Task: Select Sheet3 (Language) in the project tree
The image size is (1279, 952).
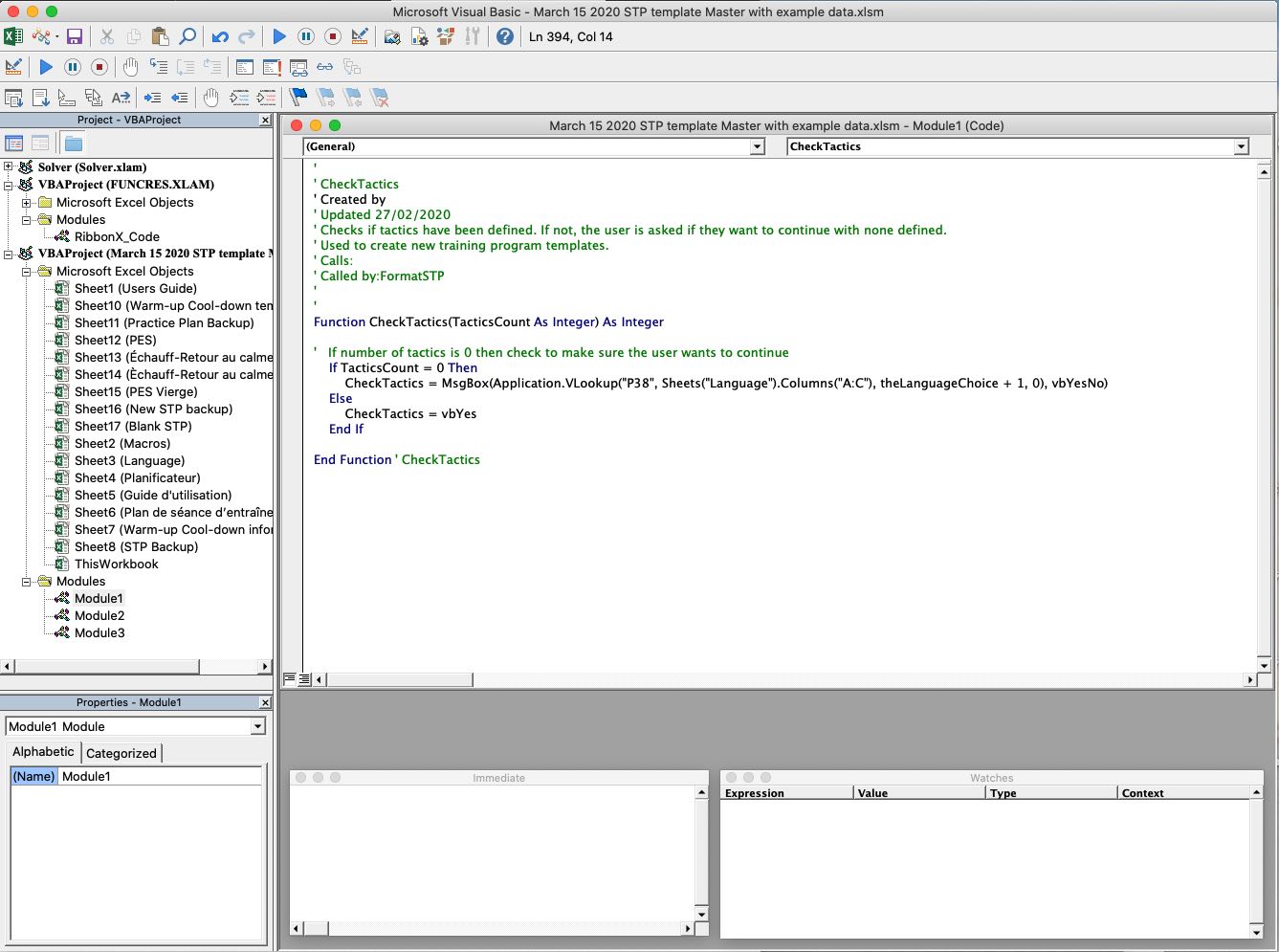Action: (x=129, y=460)
